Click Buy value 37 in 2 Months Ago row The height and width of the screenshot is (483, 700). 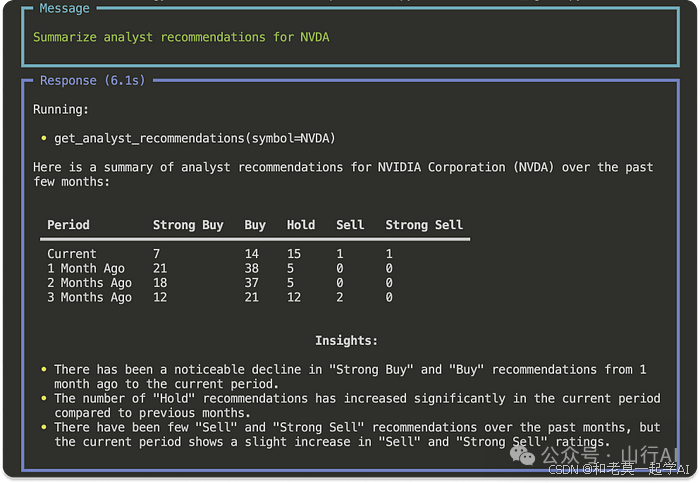pos(251,283)
